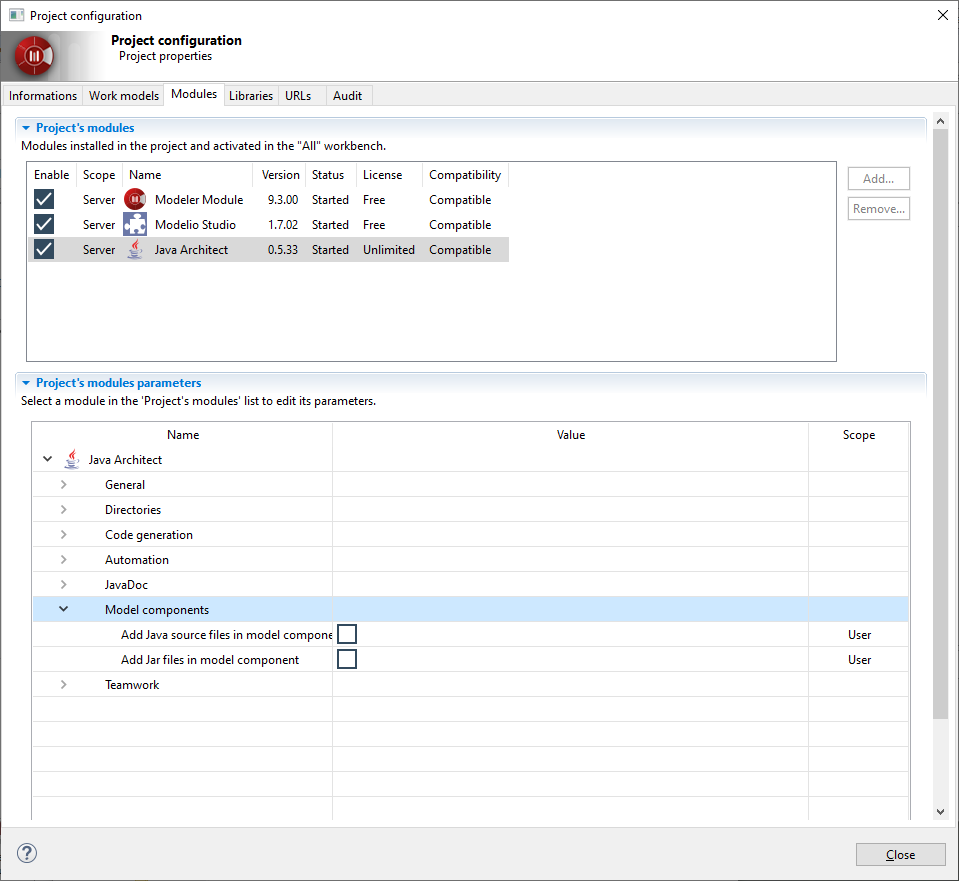Close the Project configuration window
959x881 pixels.
942,15
